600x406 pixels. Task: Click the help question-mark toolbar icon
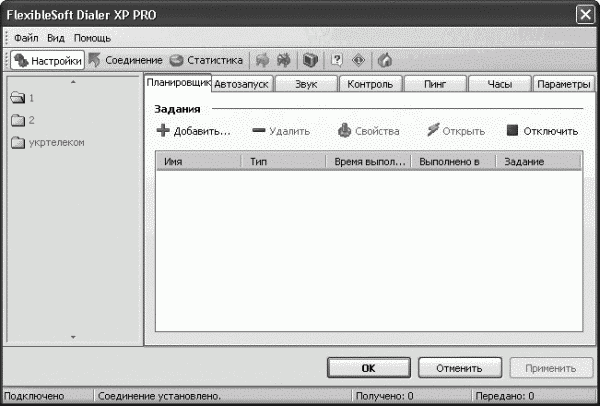[337, 60]
